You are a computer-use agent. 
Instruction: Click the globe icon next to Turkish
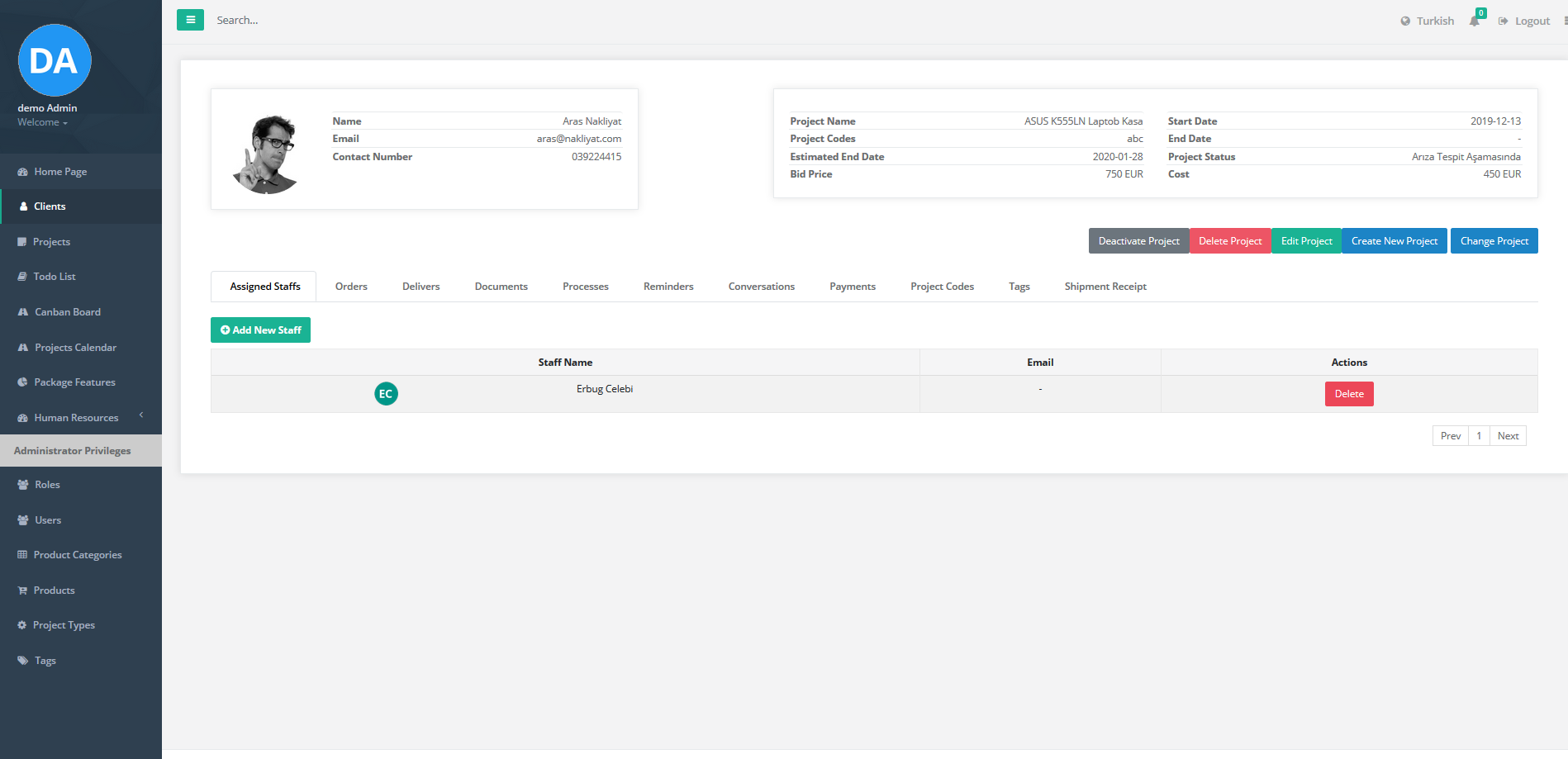1405,21
